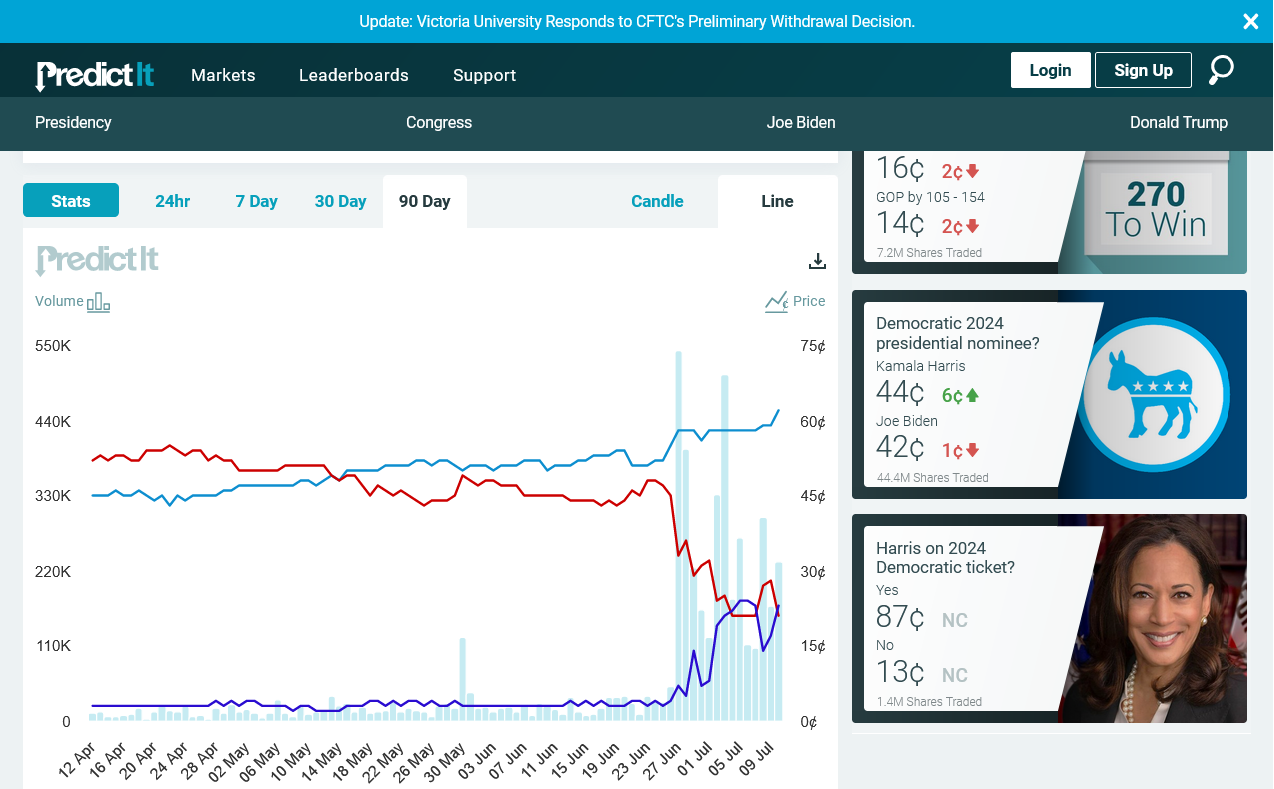This screenshot has width=1274, height=789.
Task: Browse the Presidency category
Action: [73, 122]
